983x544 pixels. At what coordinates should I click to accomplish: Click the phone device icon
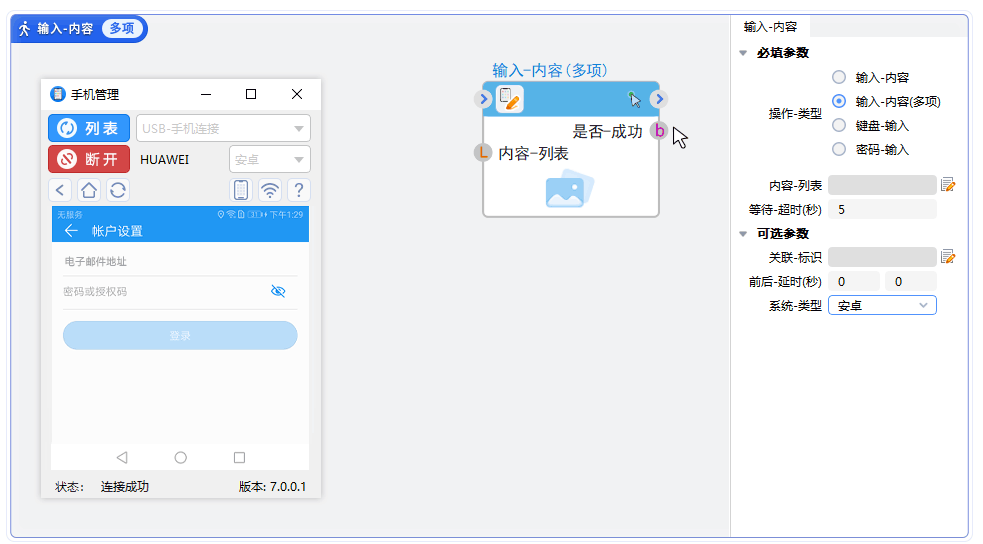tap(241, 190)
